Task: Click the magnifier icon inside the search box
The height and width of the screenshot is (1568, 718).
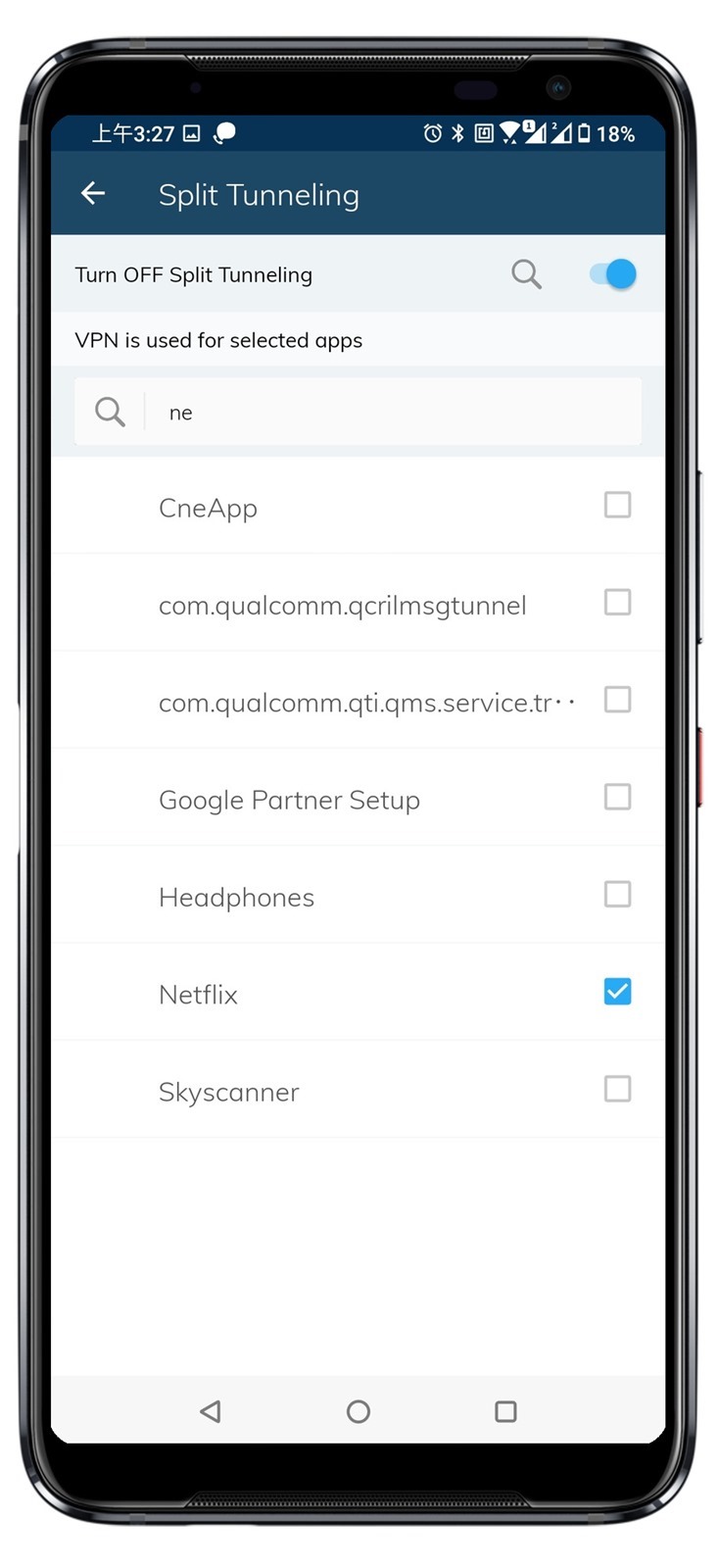Action: (x=110, y=412)
